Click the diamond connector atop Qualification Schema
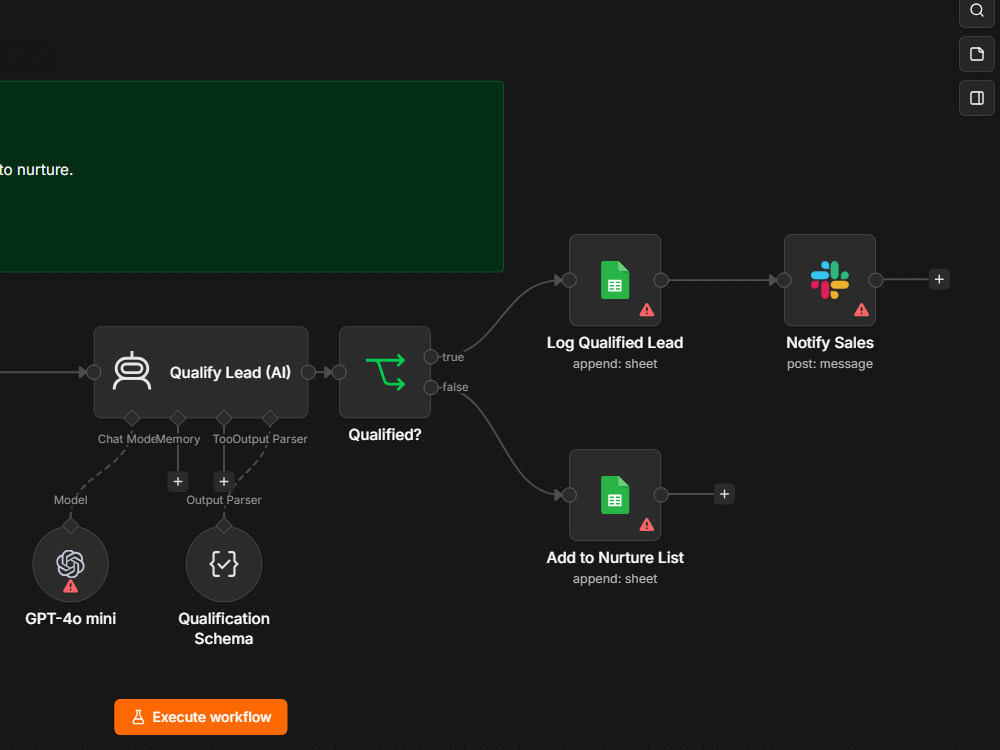 [224, 526]
